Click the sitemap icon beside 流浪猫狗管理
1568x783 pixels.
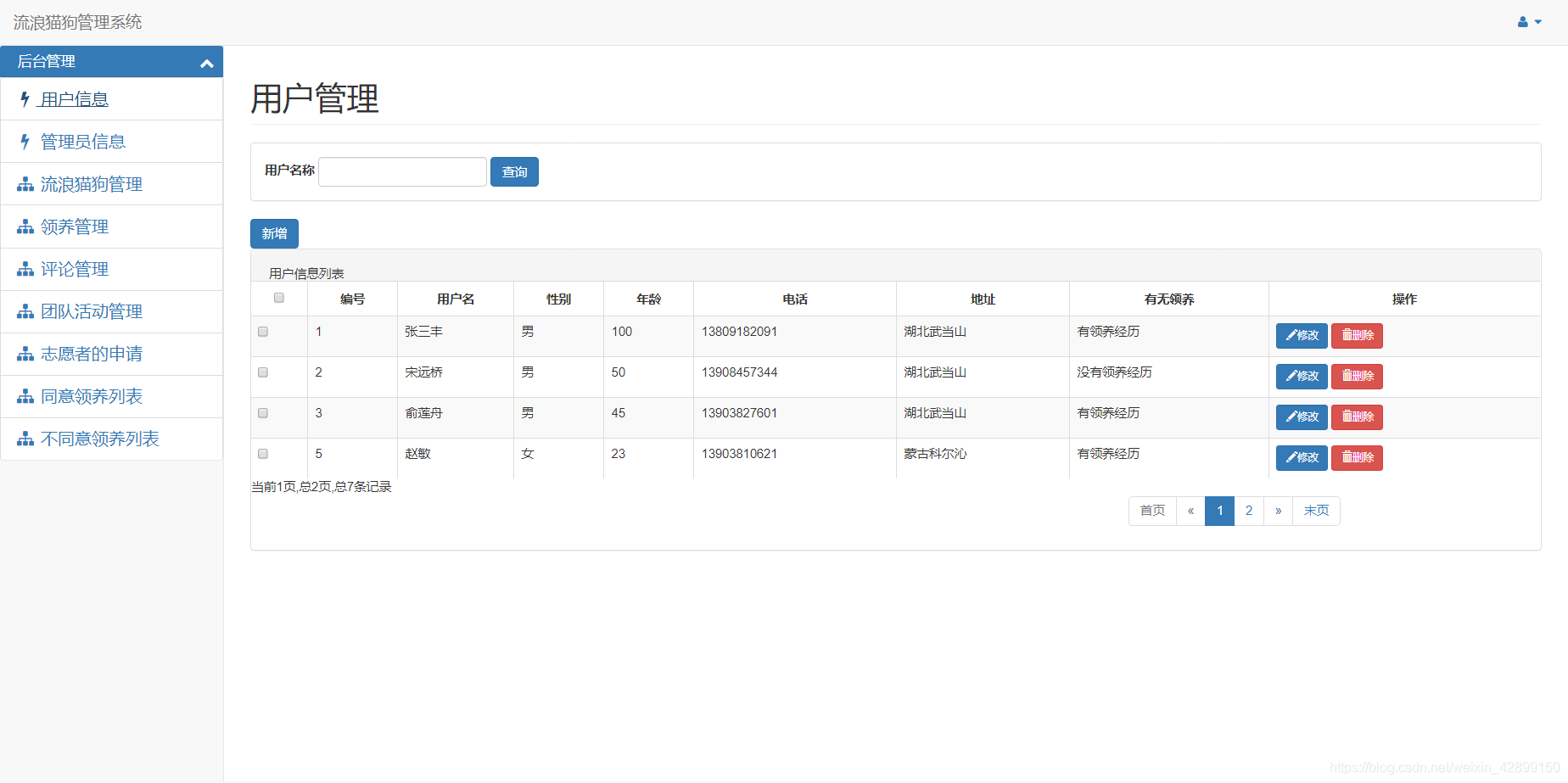[x=25, y=184]
